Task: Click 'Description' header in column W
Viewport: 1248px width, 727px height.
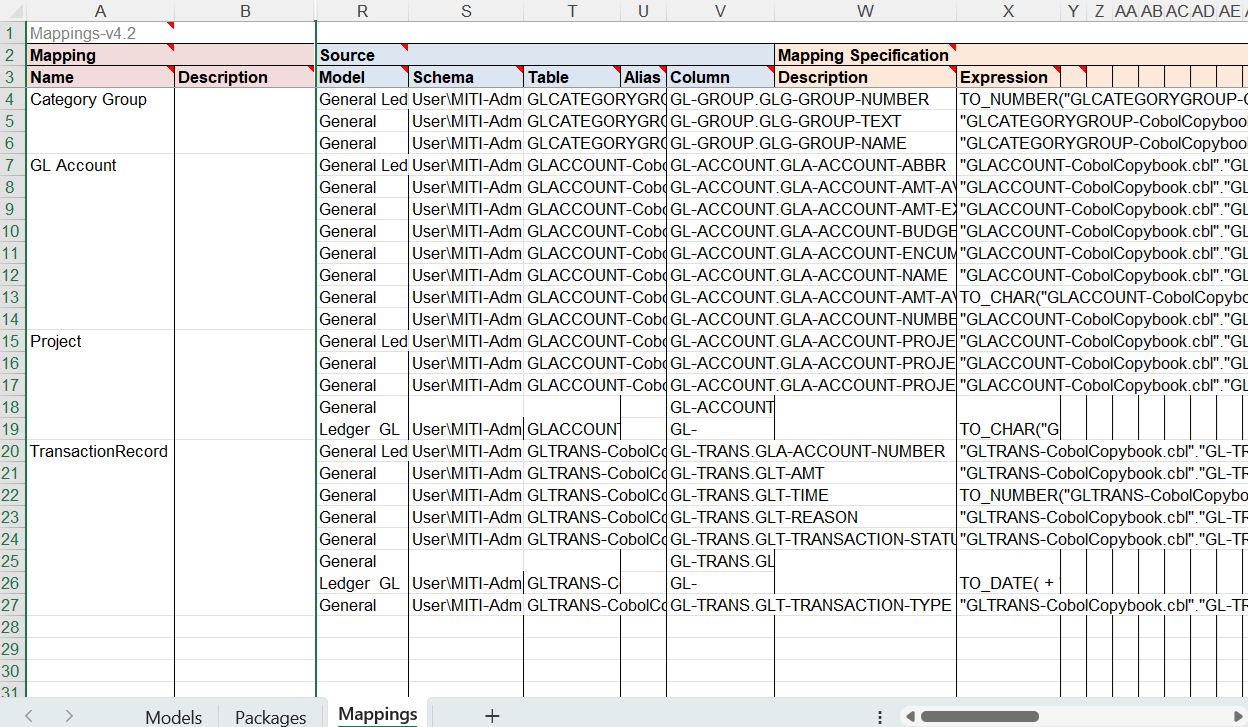Action: point(865,77)
